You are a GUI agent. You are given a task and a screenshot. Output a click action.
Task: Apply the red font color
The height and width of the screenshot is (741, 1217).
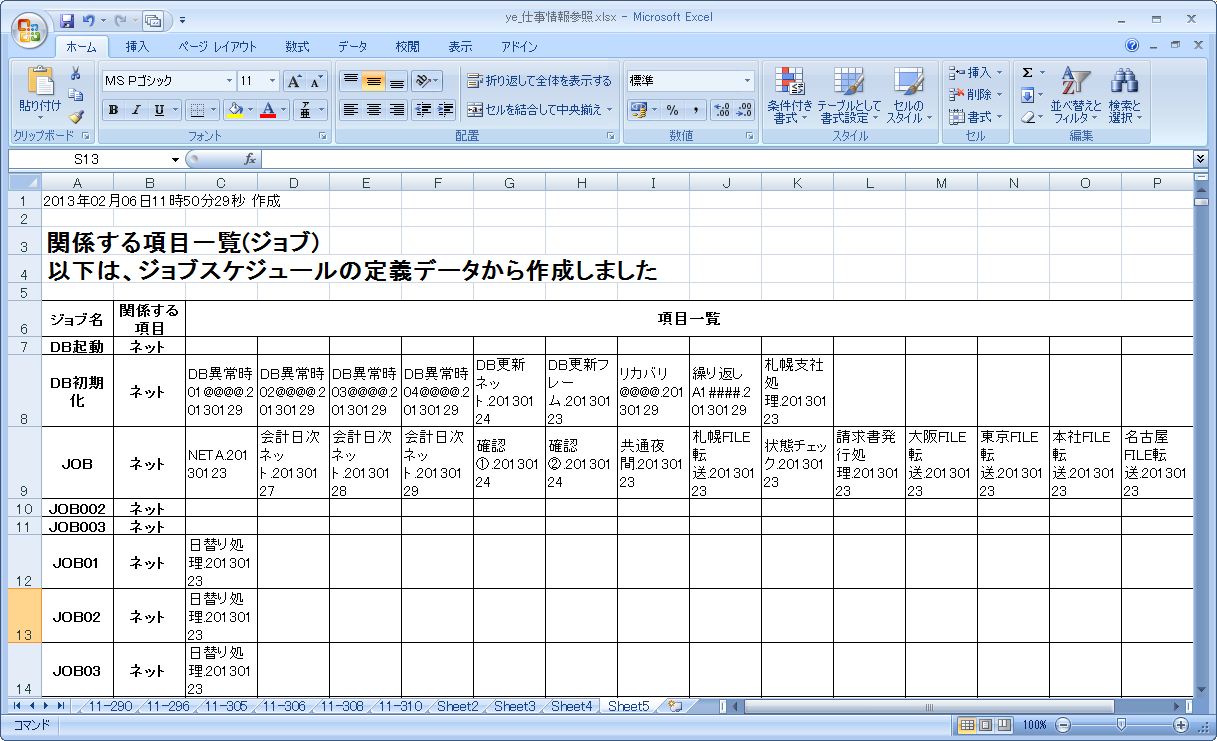[x=267, y=110]
